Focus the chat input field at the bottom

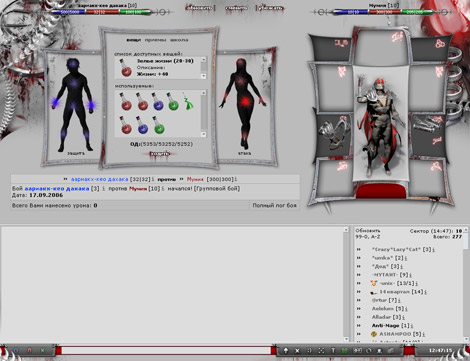tap(166, 350)
